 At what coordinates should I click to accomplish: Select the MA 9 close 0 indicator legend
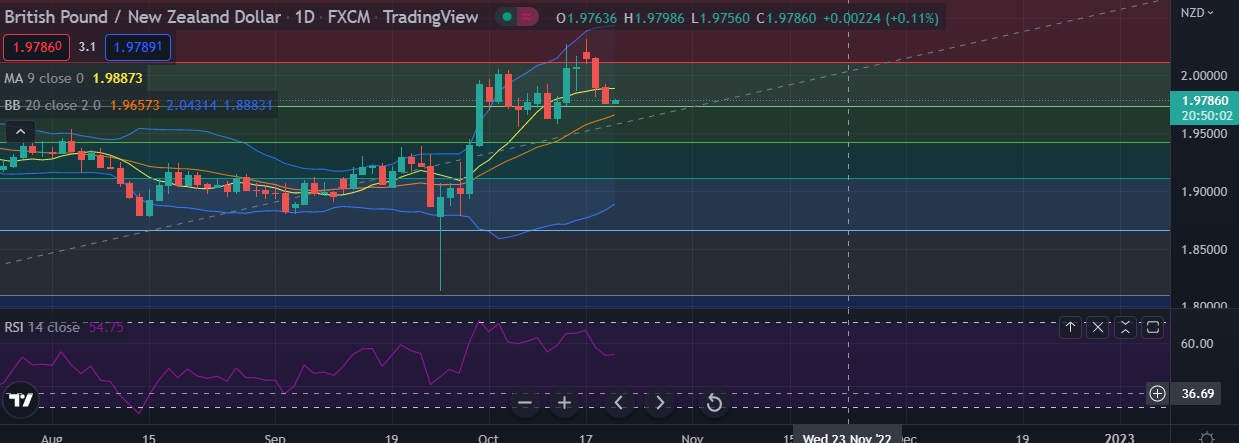45,77
